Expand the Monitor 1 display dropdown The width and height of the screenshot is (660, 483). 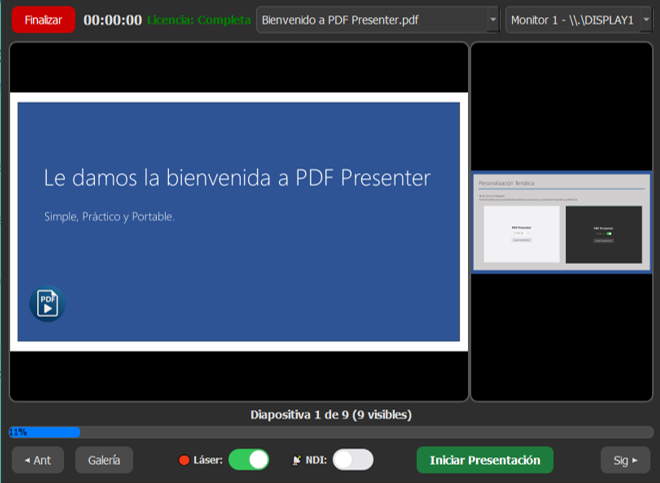[579, 20]
